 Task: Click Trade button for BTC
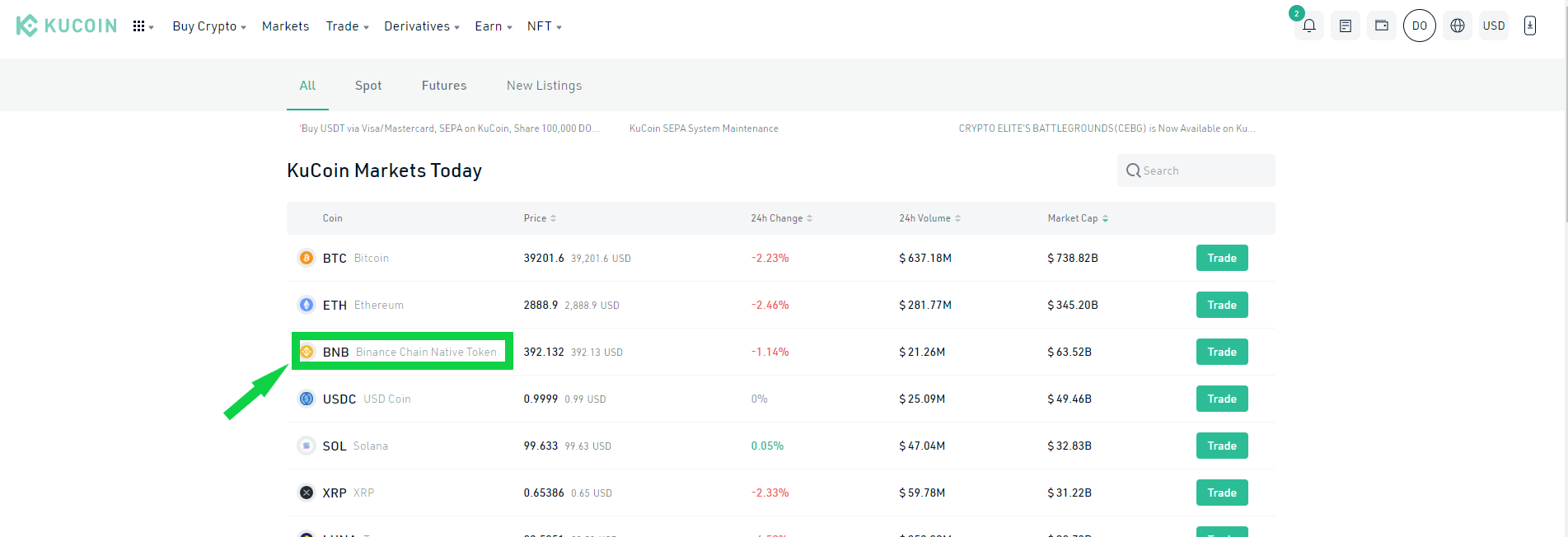[x=1222, y=258]
